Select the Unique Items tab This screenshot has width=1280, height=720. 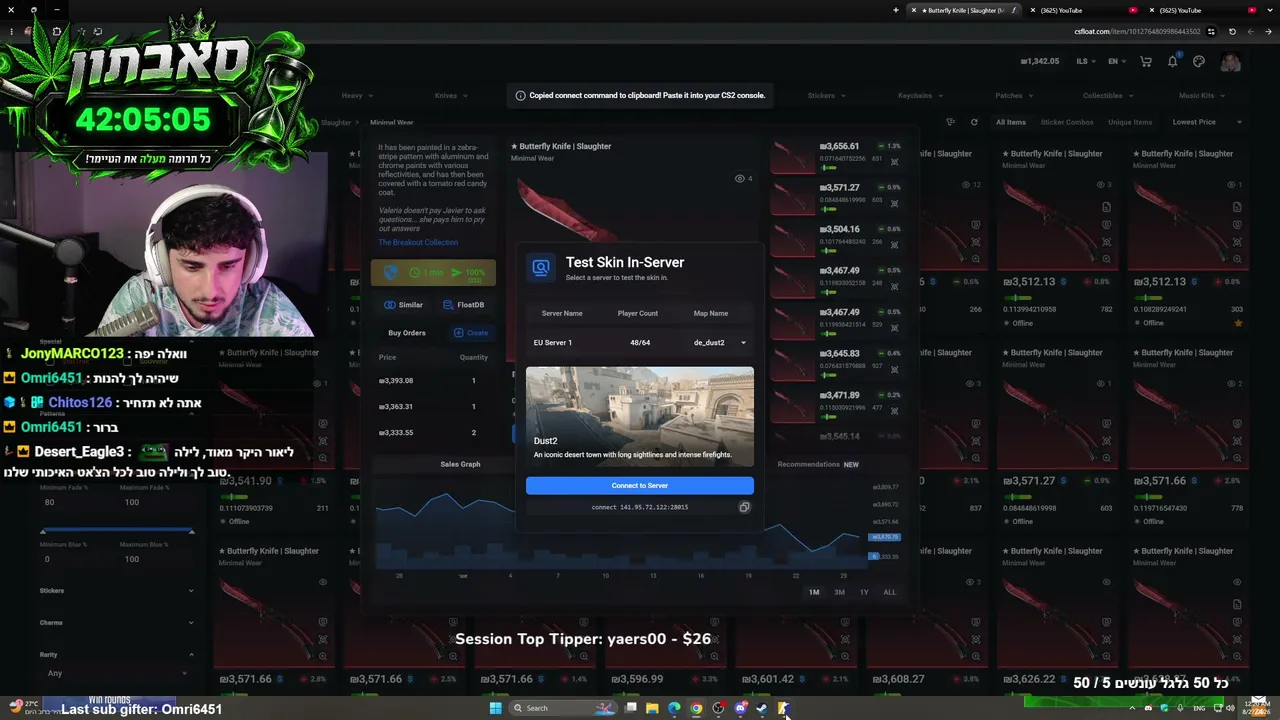pyautogui.click(x=1130, y=122)
